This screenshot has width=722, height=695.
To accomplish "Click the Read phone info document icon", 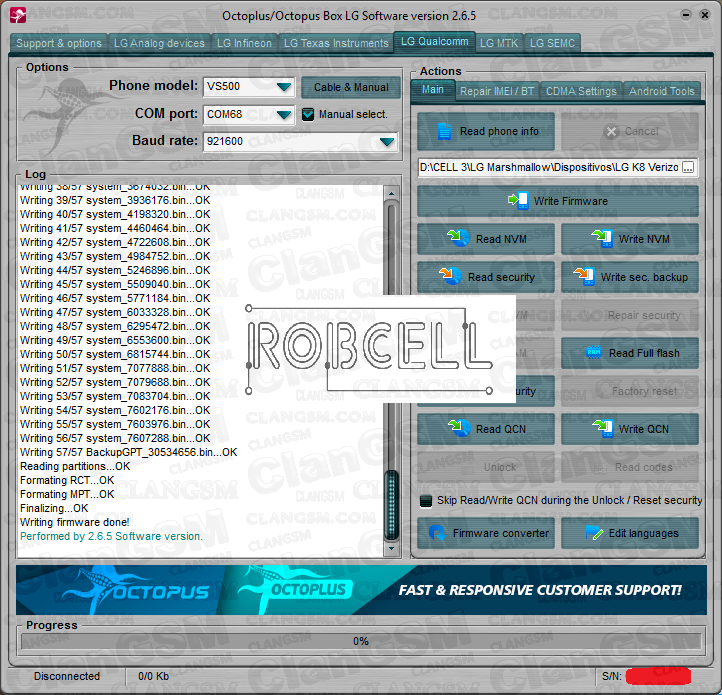I will [444, 131].
